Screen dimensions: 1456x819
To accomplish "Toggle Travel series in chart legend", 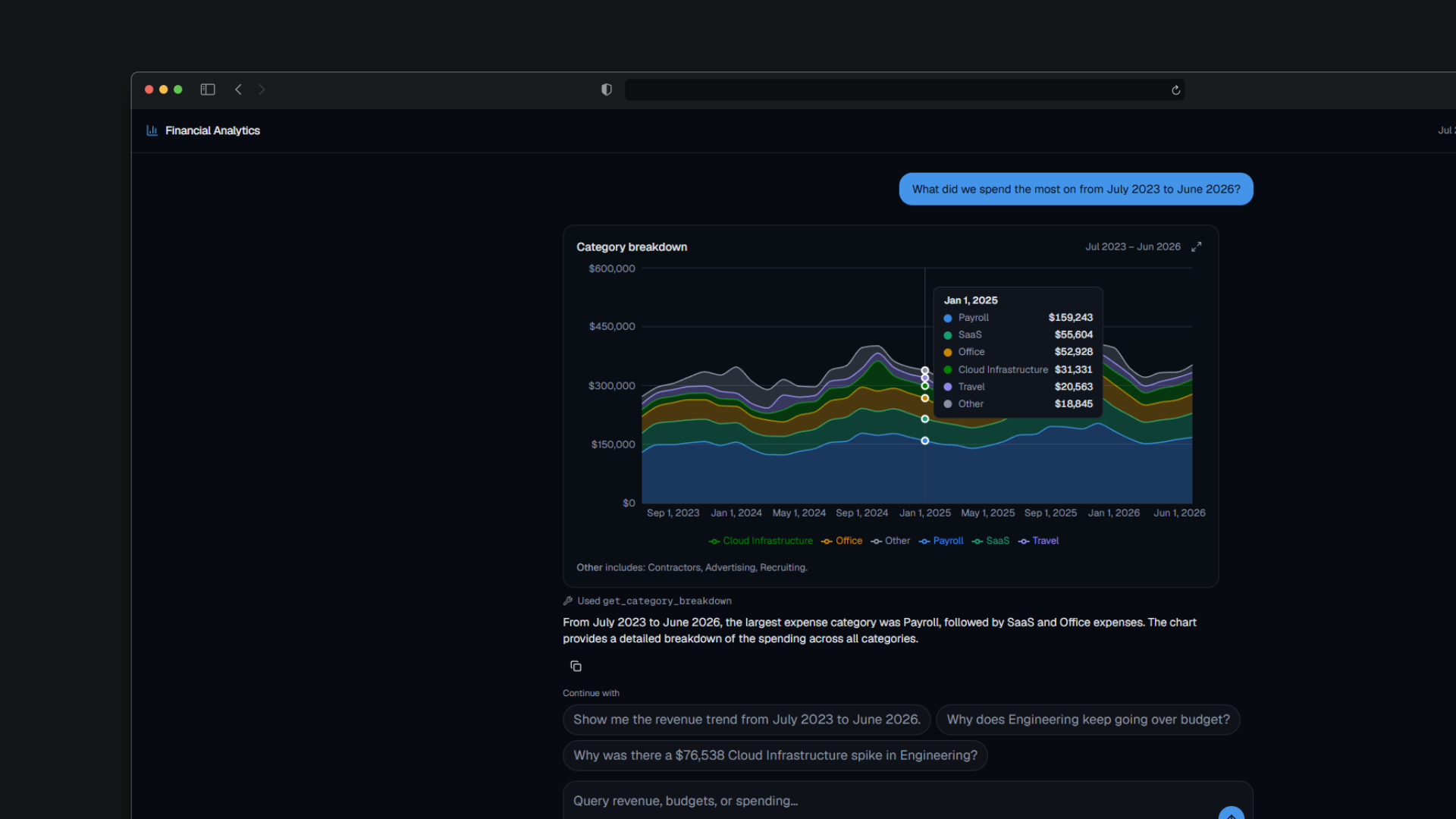I will 1038,541.
